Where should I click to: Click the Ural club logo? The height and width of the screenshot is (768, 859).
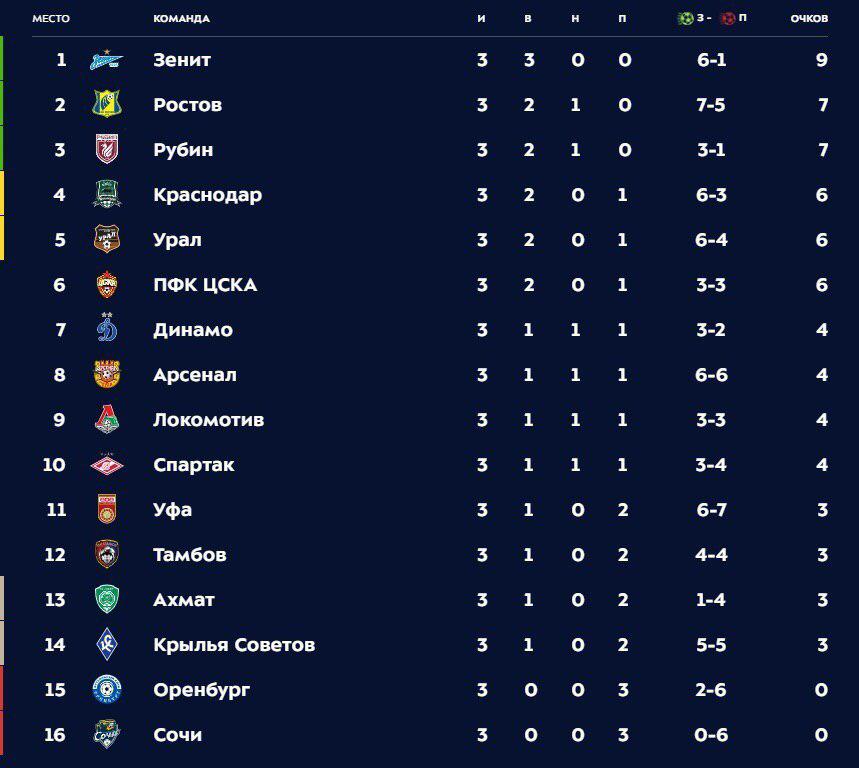(107, 239)
